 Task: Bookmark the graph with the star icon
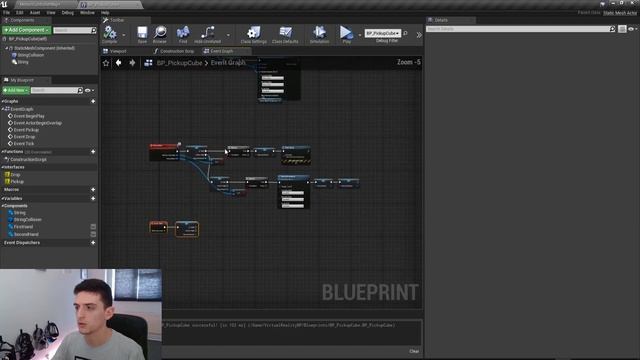106,63
